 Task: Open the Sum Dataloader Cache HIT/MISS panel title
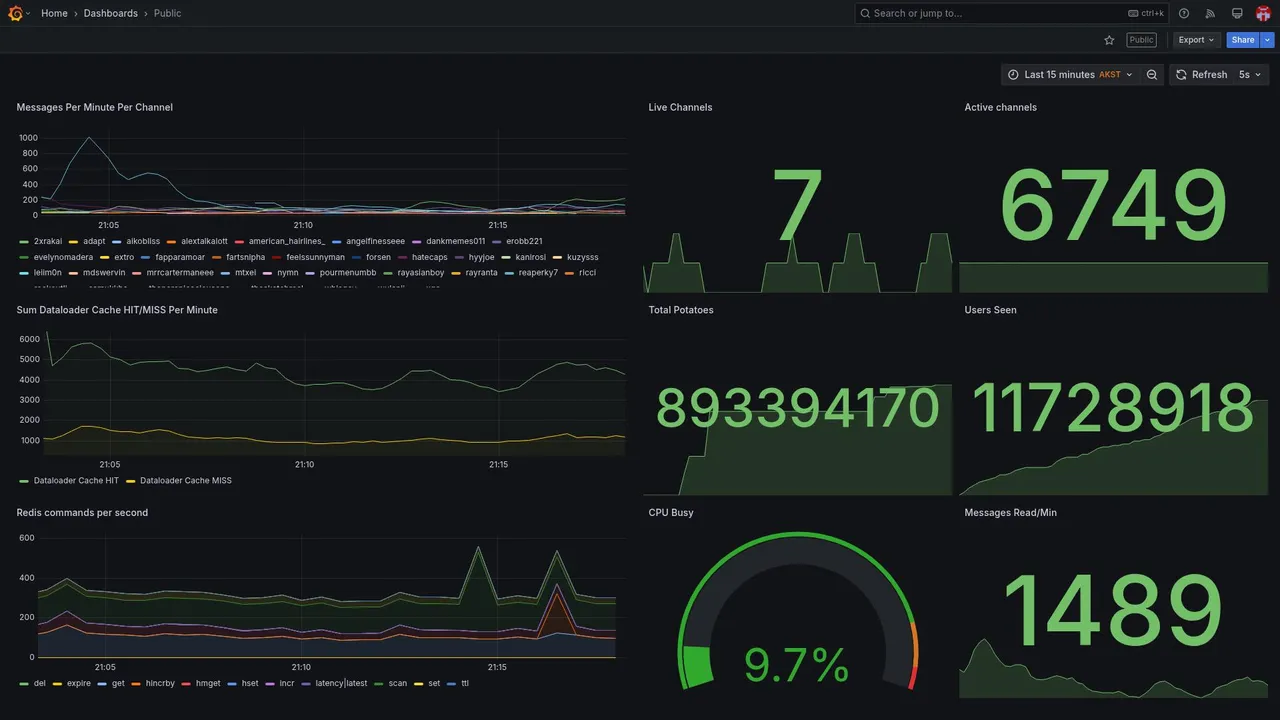[x=117, y=310]
